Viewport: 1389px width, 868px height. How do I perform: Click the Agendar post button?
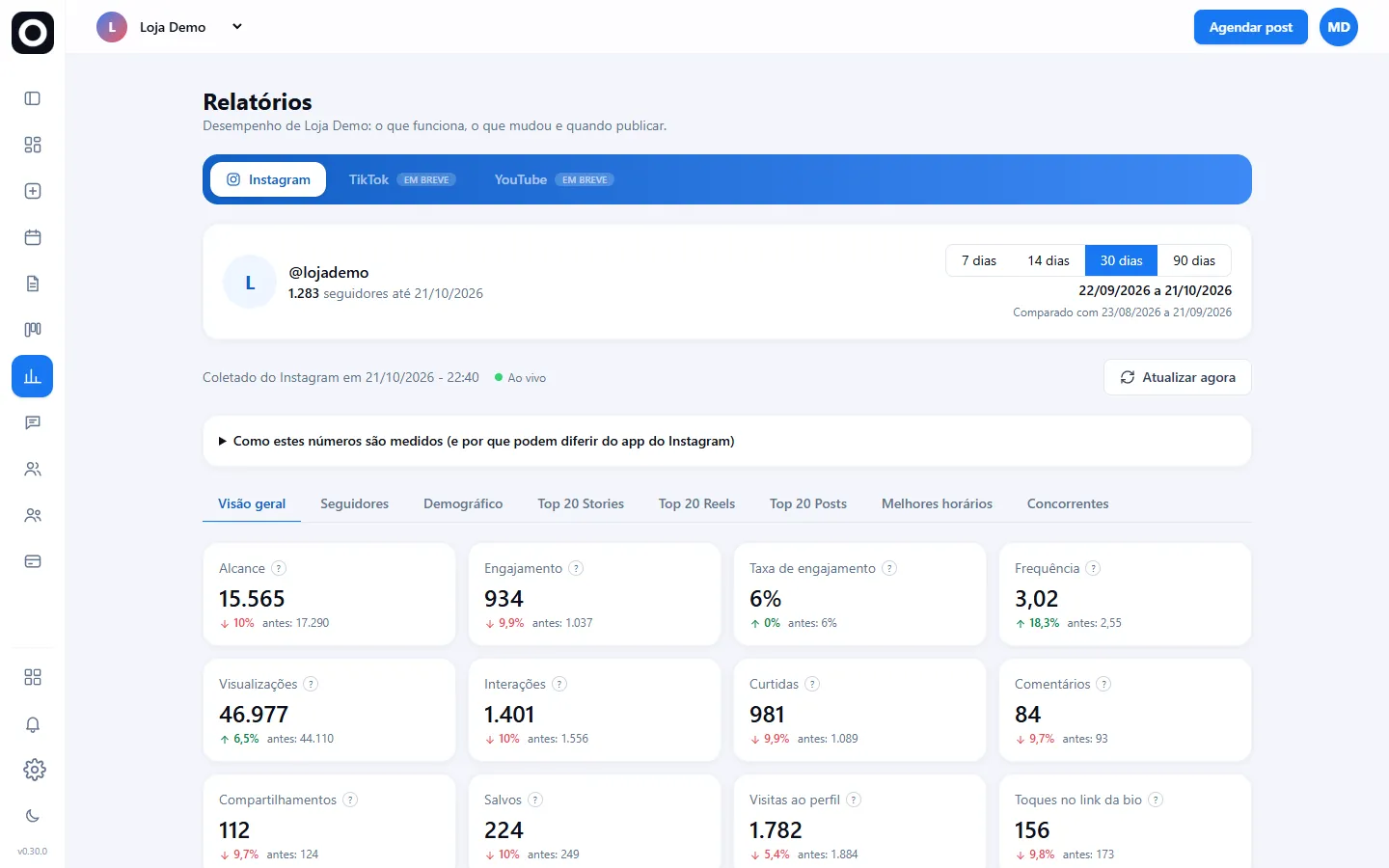point(1251,27)
